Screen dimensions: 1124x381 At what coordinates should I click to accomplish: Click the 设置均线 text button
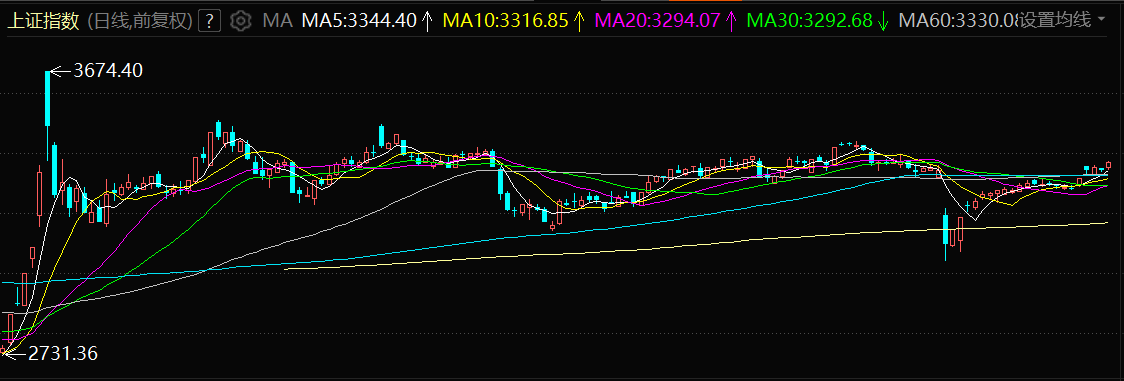pos(1054,21)
